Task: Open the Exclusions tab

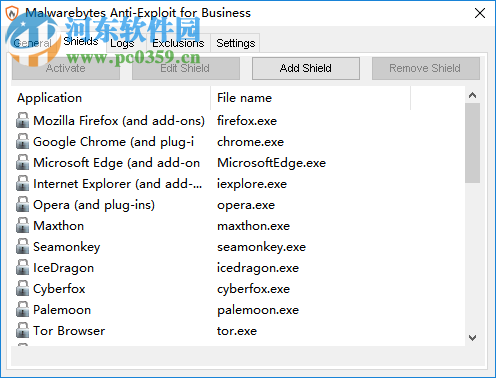Action: [178, 43]
